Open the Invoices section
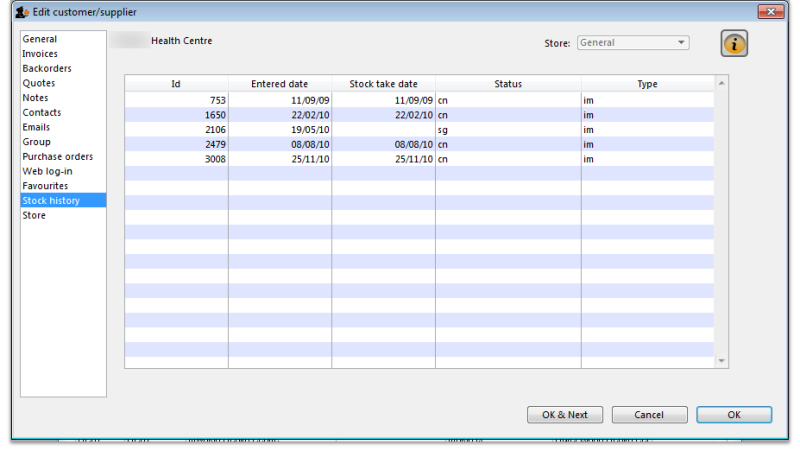800x451 pixels. point(40,54)
